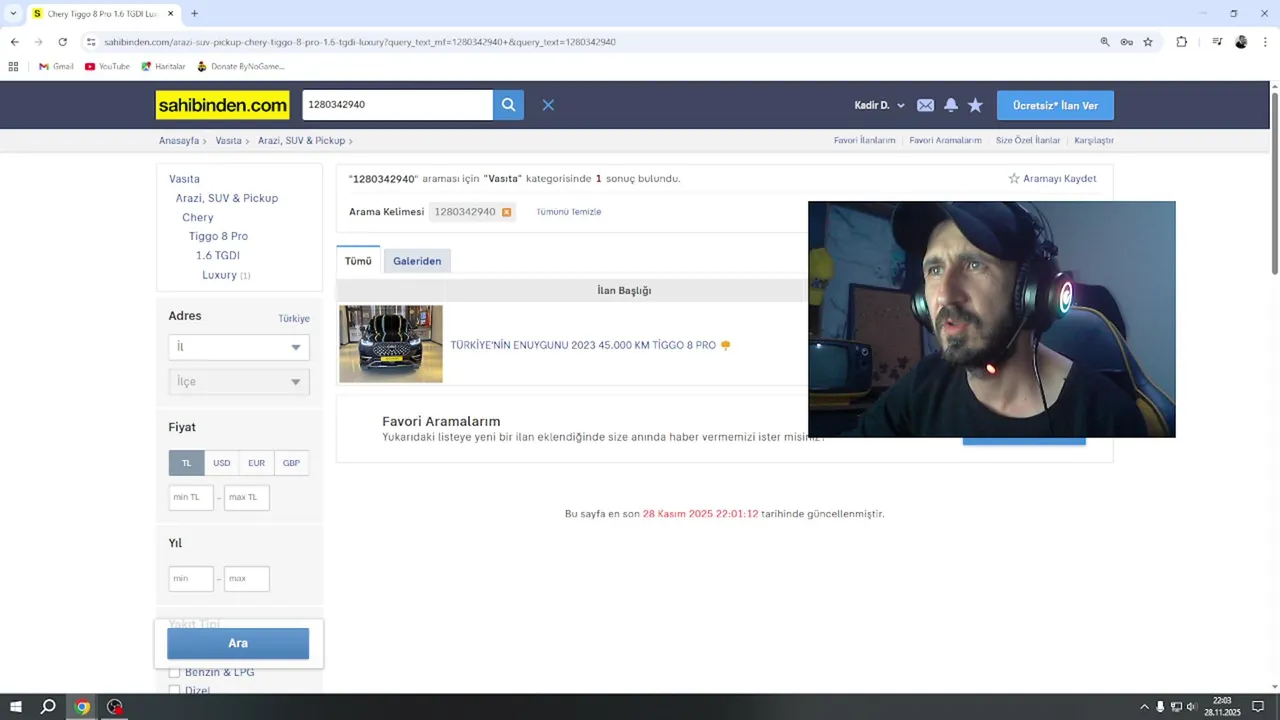1280x720 pixels.
Task: Open the Favori İlanlarım link
Action: 864,140
